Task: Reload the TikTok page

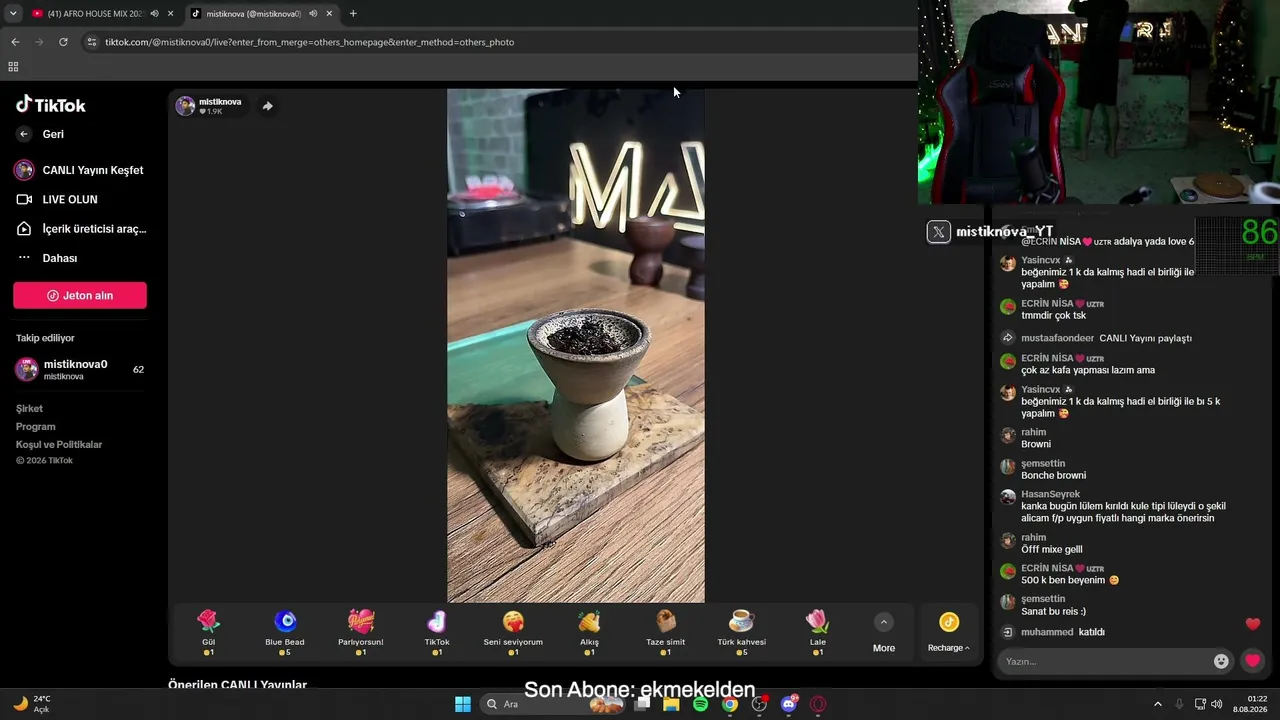Action: click(63, 42)
